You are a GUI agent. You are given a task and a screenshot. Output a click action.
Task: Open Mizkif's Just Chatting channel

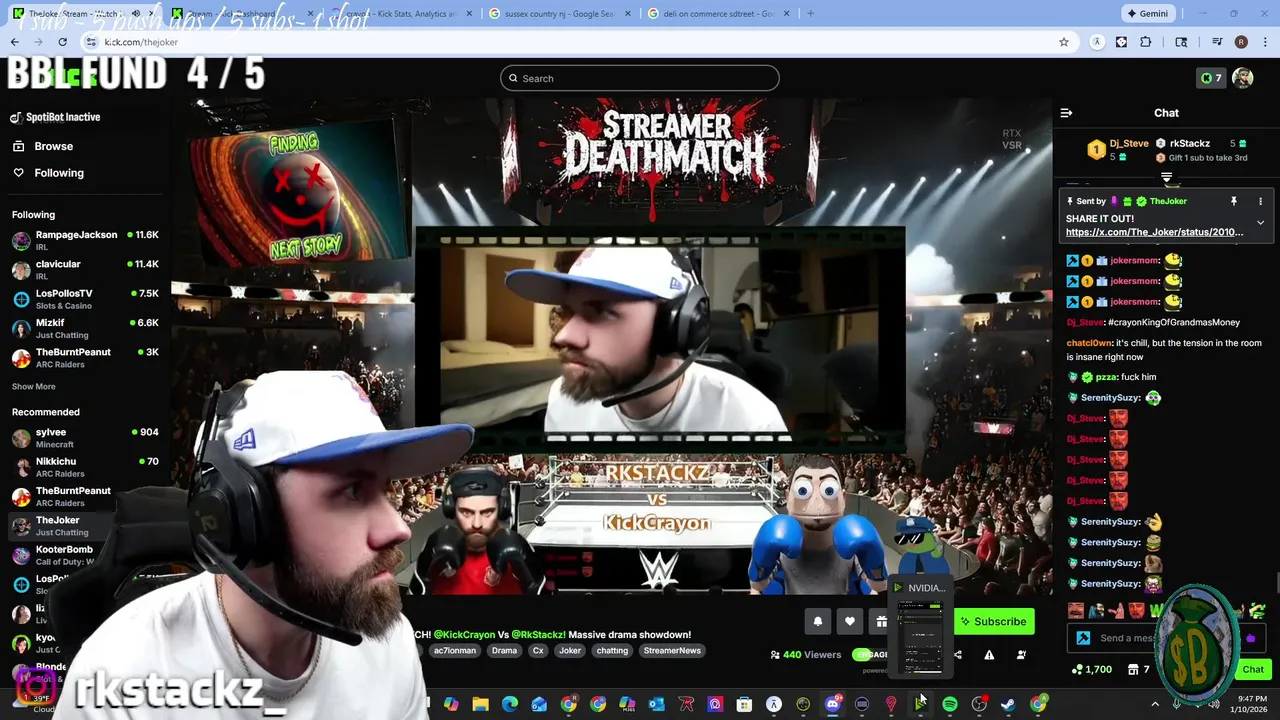[x=85, y=328]
